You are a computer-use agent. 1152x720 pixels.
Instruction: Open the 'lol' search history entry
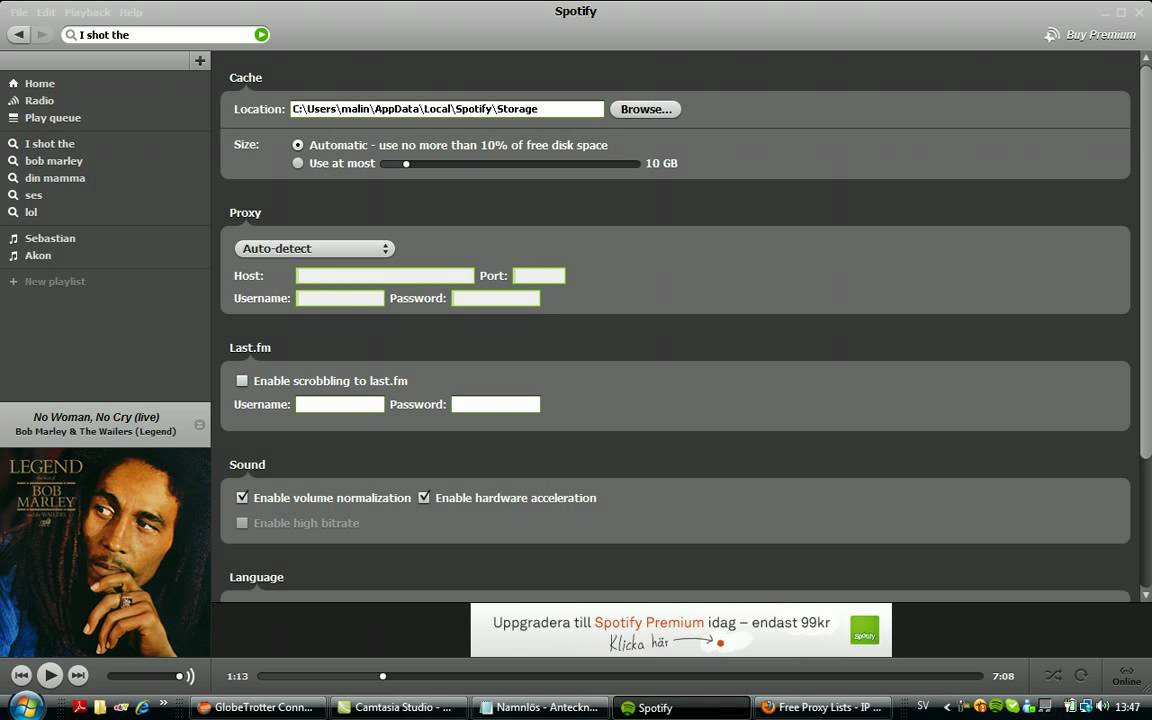(31, 212)
